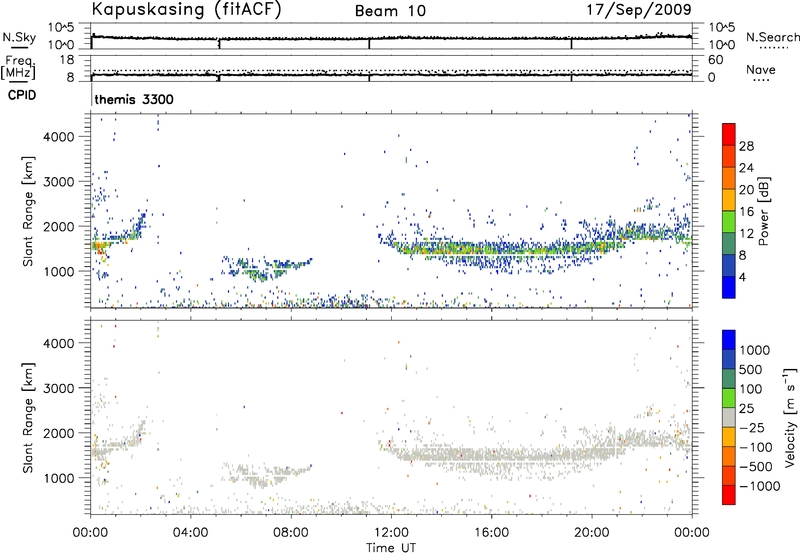Select the Slant Range [km] label of velocity panel
The height and width of the screenshot is (554, 800).
coord(28,417)
